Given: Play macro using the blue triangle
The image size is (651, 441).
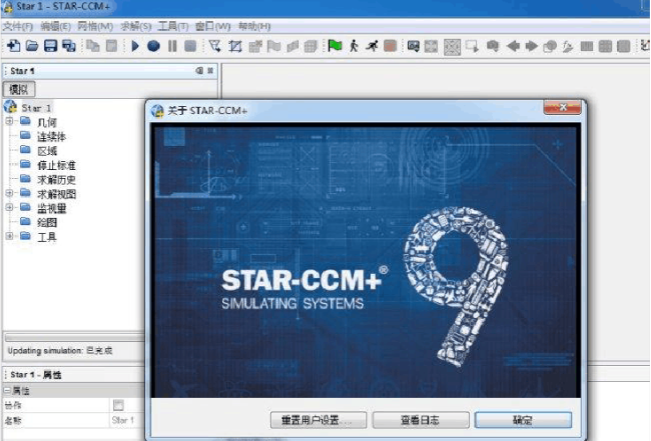Looking at the screenshot, I should (135, 46).
